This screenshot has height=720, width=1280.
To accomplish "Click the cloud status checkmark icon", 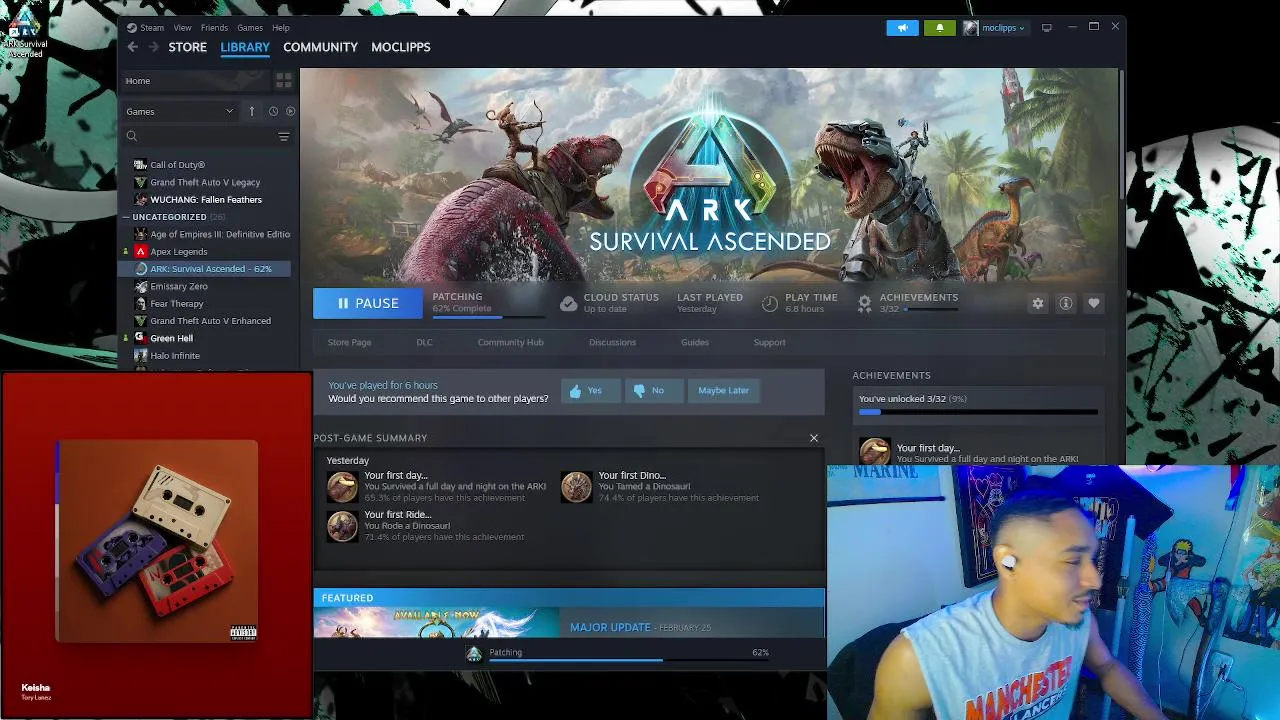I will [x=568, y=303].
